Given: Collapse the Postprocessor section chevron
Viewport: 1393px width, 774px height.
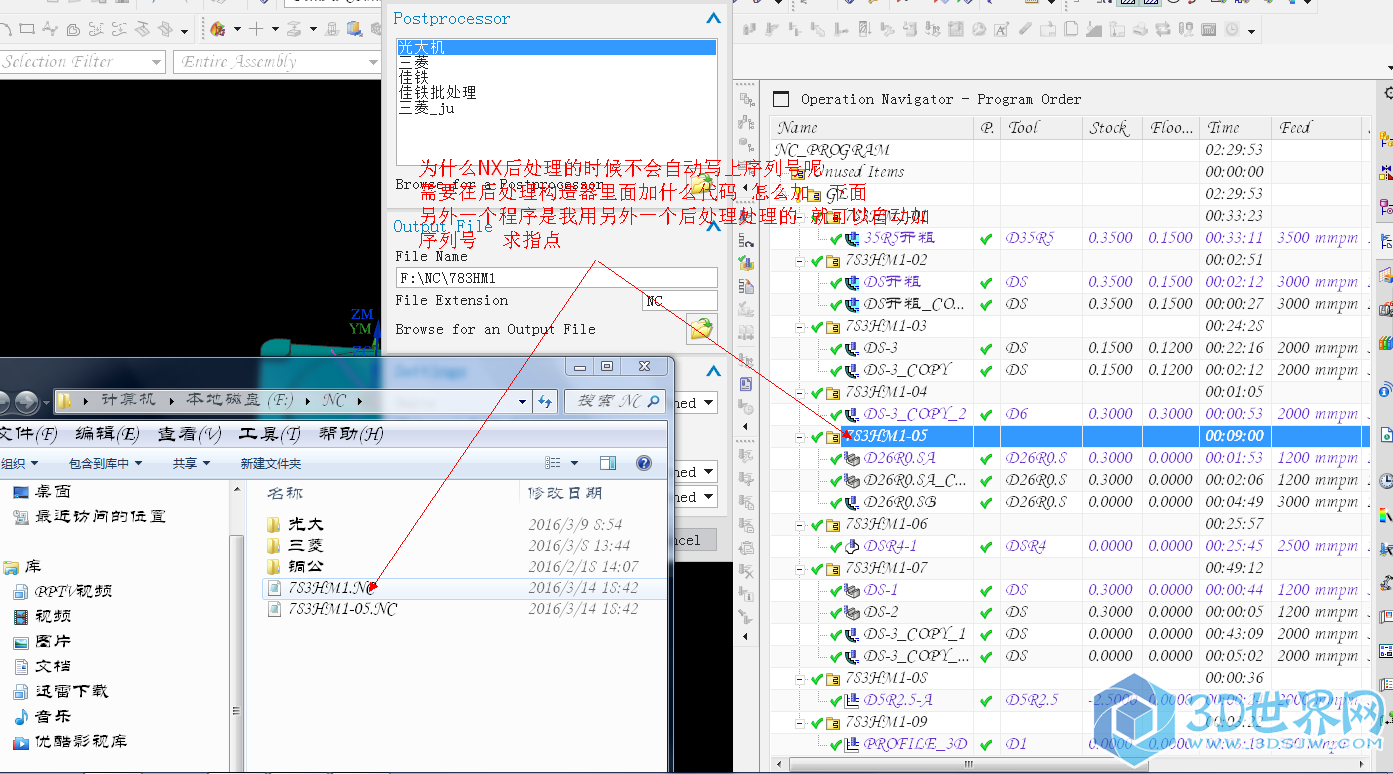Looking at the screenshot, I should point(713,18).
